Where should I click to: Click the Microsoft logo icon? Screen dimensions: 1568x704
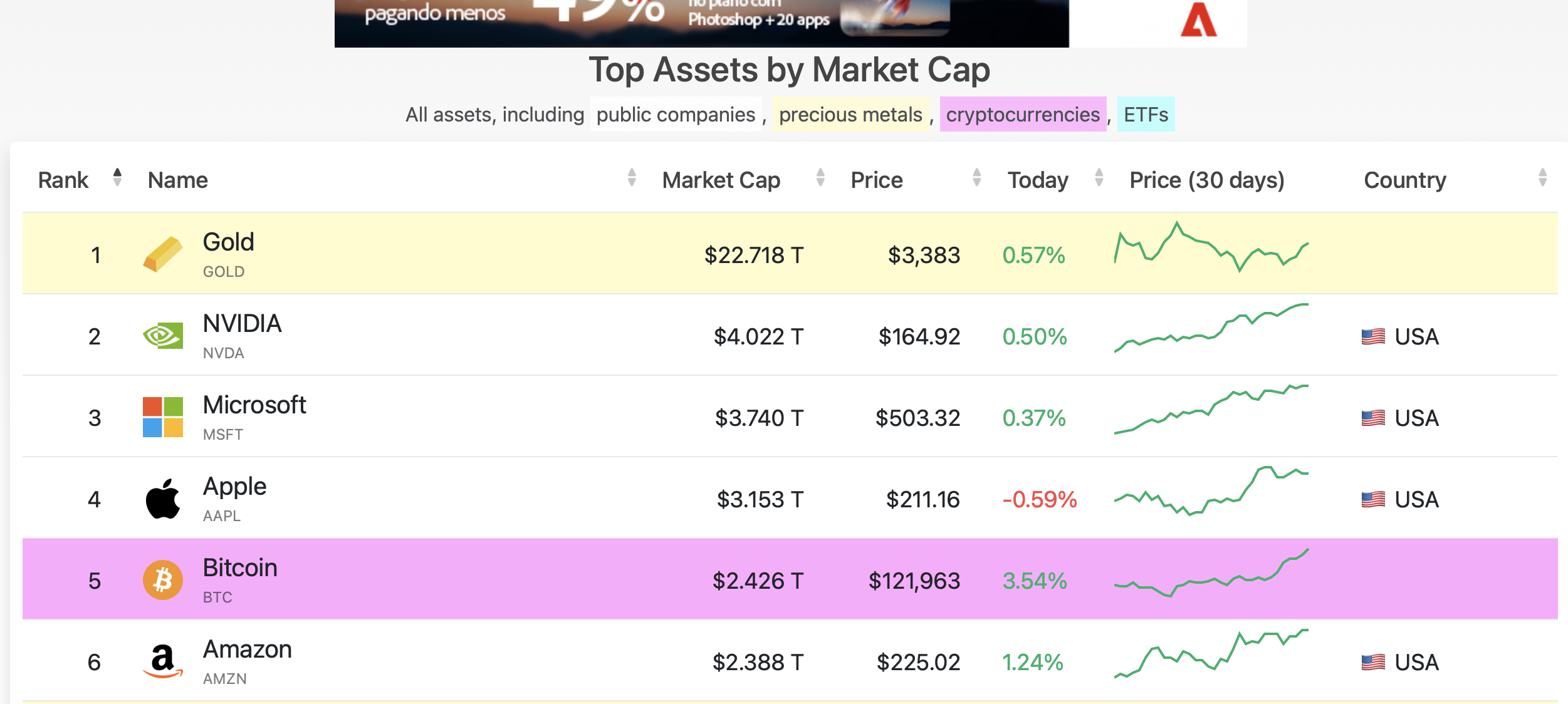coord(163,417)
